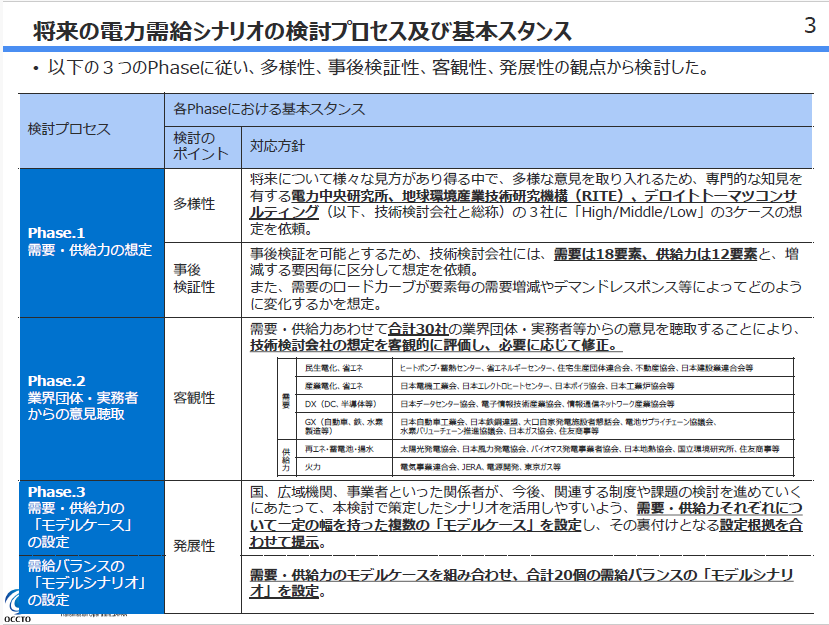Click the page number 3
The height and width of the screenshot is (625, 829).
(x=809, y=26)
